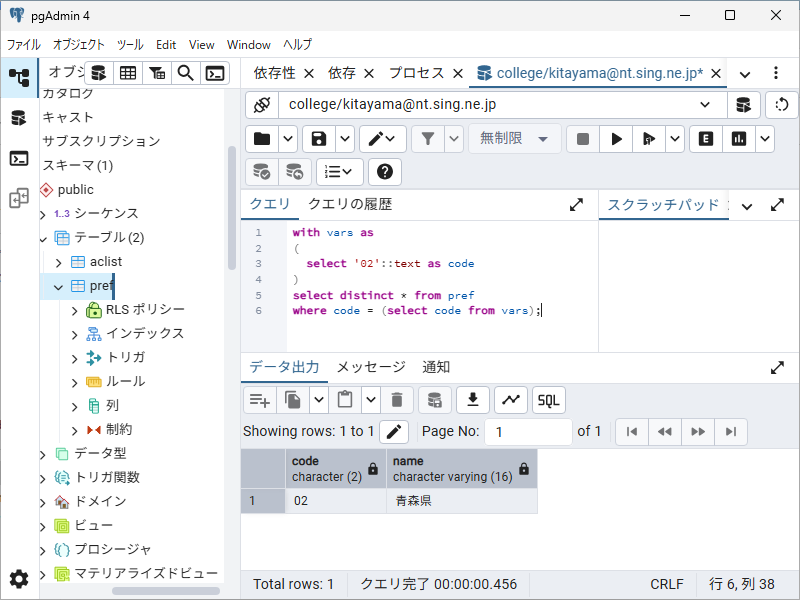Download the query results as a file
800x600 pixels.
(x=472, y=400)
